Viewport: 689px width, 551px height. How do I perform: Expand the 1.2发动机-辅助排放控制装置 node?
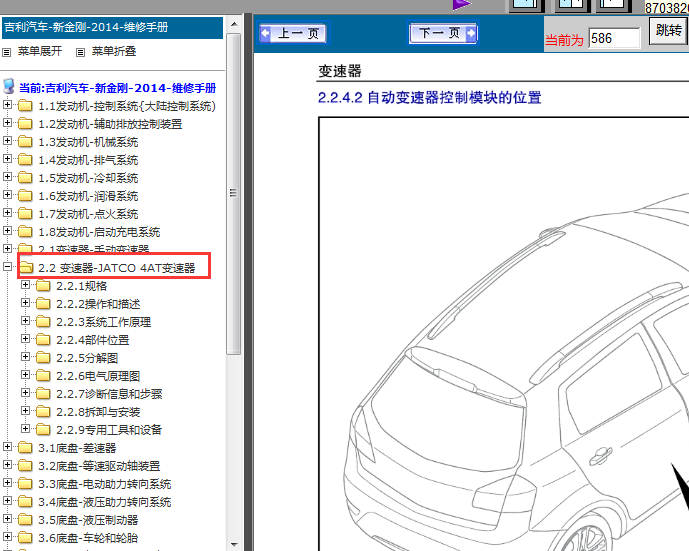7,123
